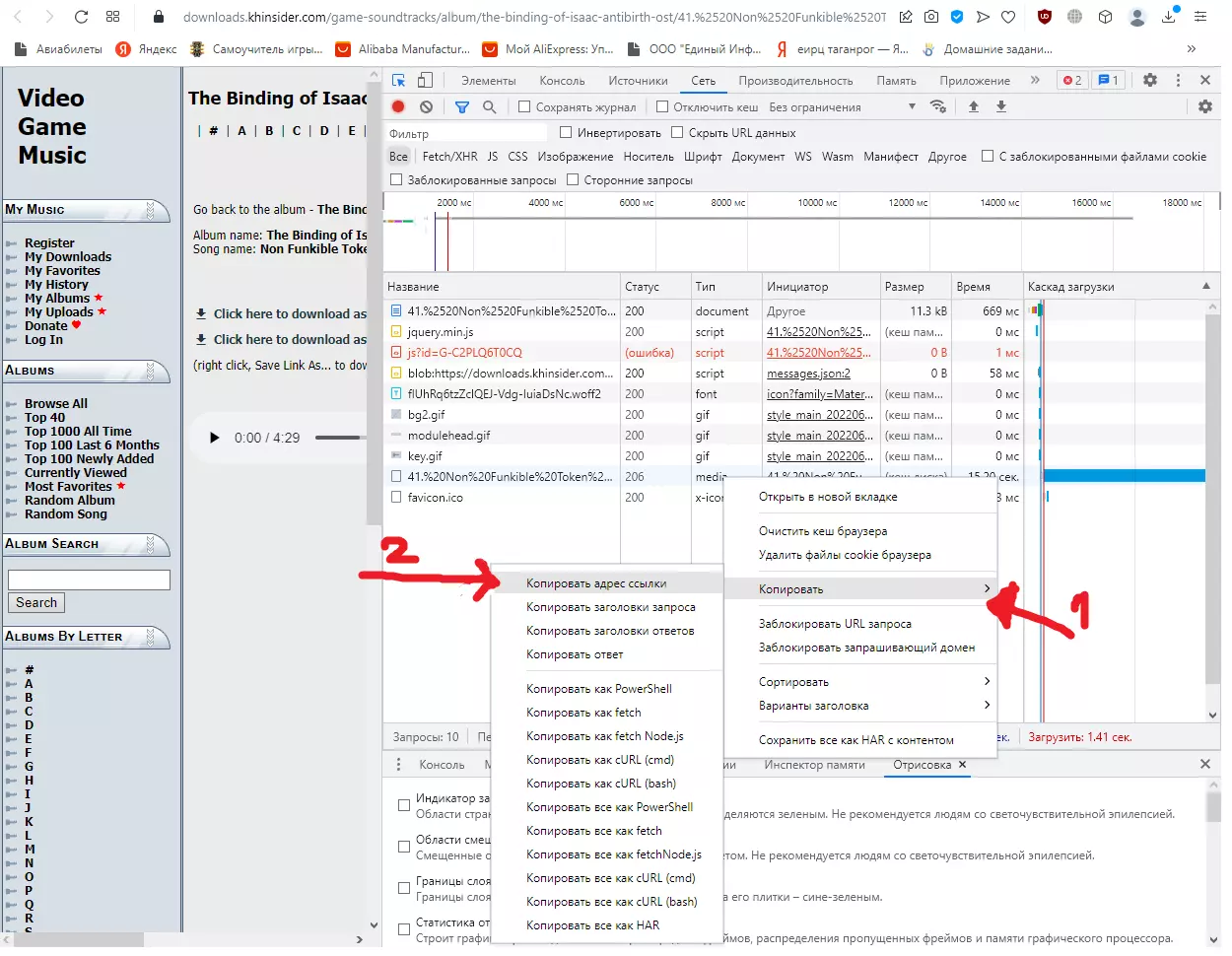Expand more bookmarks chevron
Viewport: 1232px width, 956px height.
[1192, 48]
